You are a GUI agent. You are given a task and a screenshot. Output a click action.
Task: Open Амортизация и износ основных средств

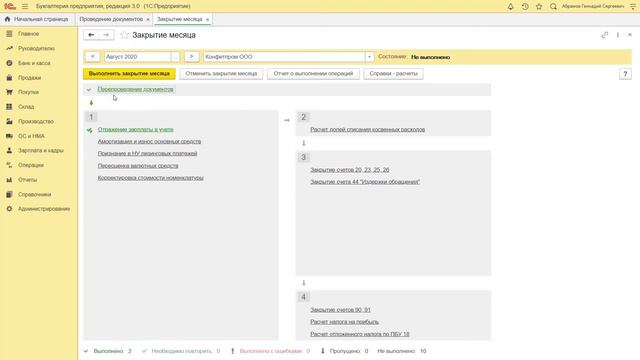pos(149,142)
